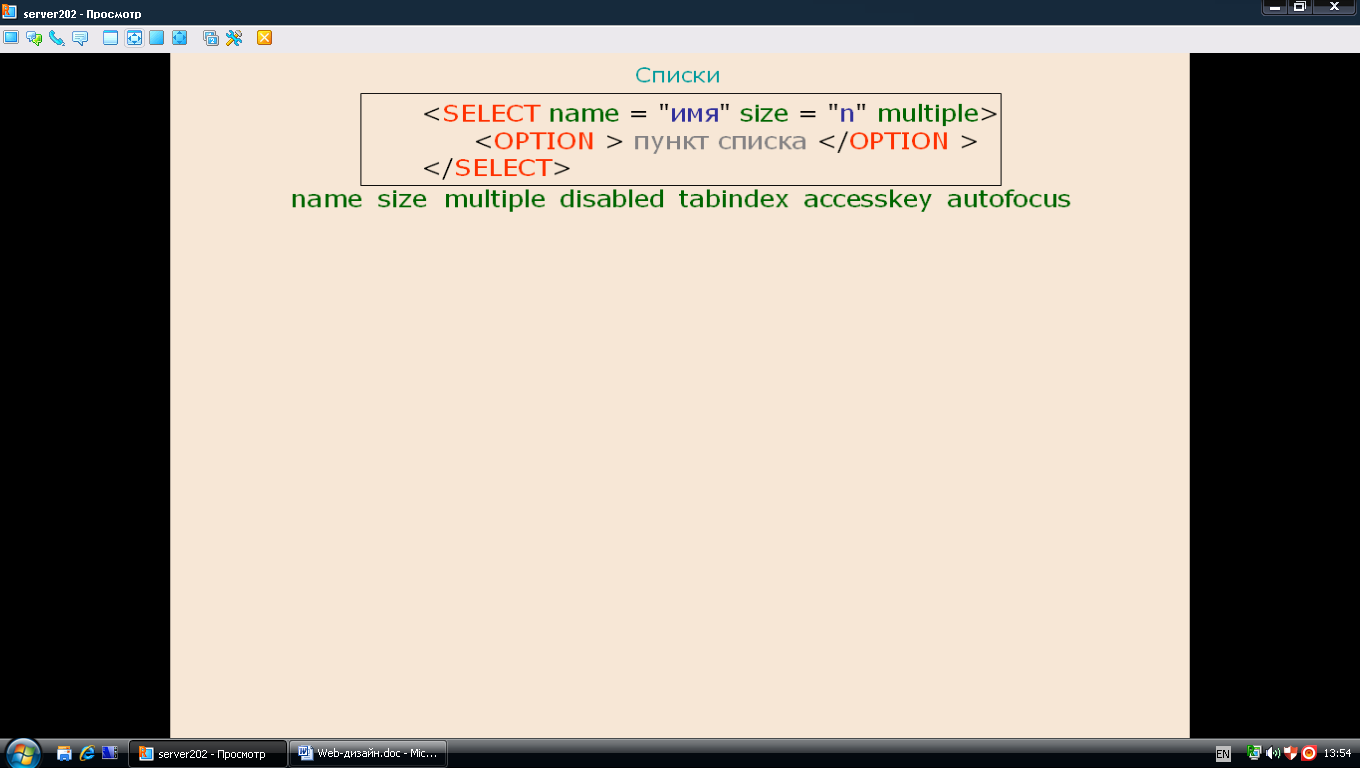Click the 13:54 system clock

1337,753
